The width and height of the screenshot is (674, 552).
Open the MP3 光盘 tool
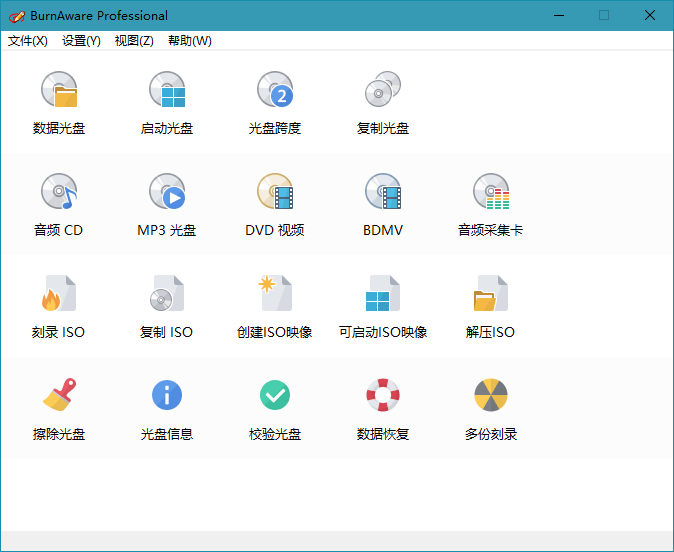pos(167,192)
